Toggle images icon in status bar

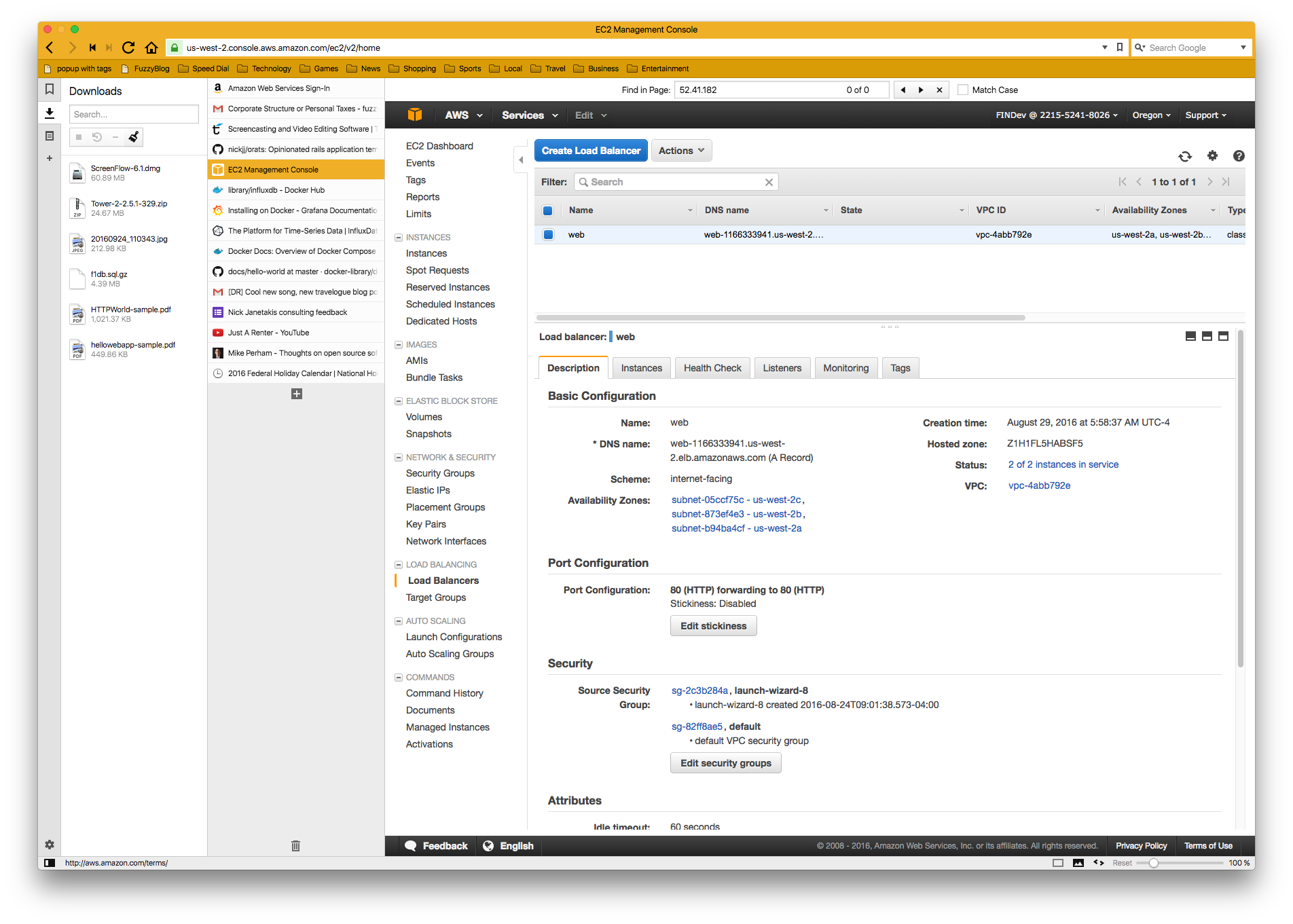point(1078,863)
